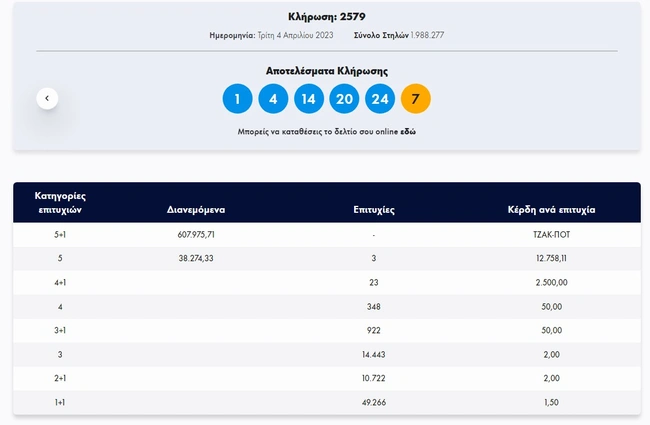The image size is (650, 425).
Task: Click the orange Joker ball number 7
Action: 415,99
